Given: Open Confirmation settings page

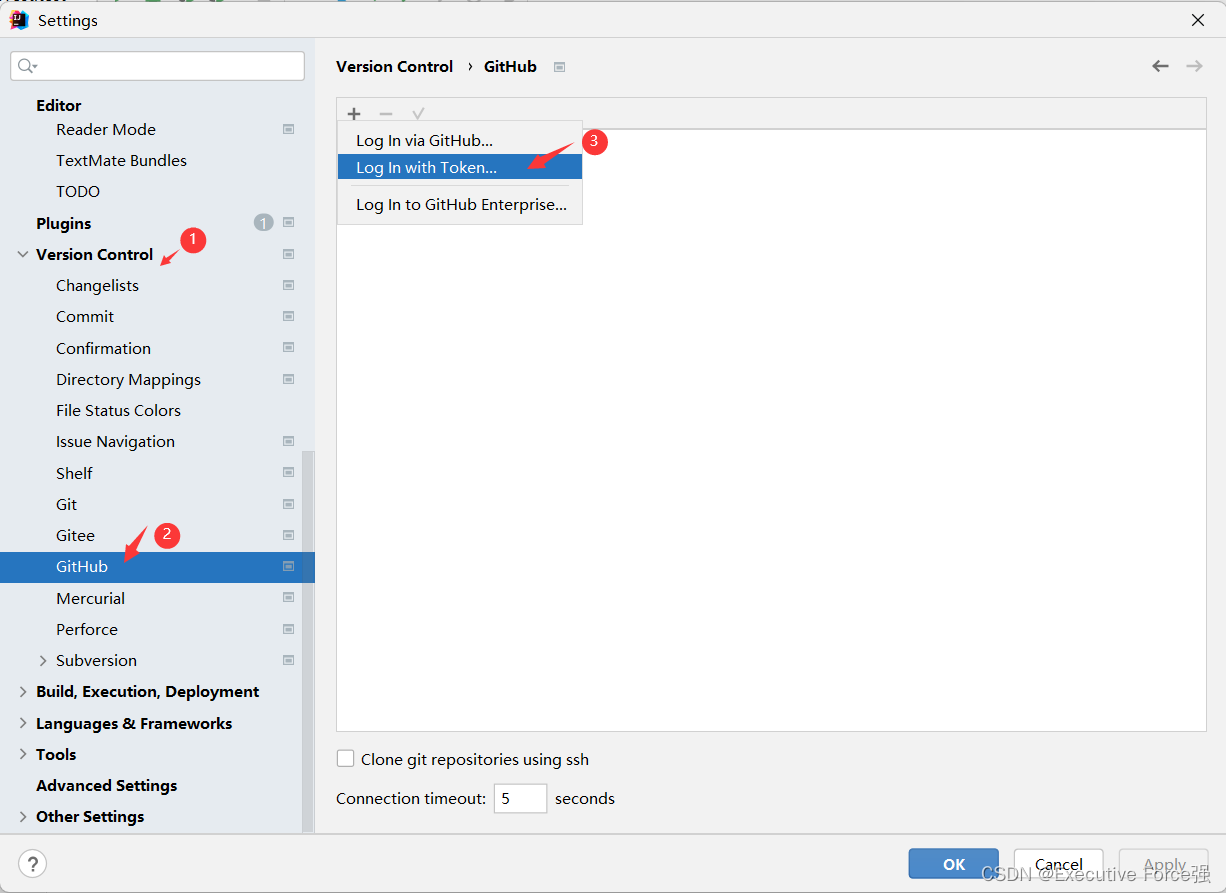Looking at the screenshot, I should pos(103,348).
